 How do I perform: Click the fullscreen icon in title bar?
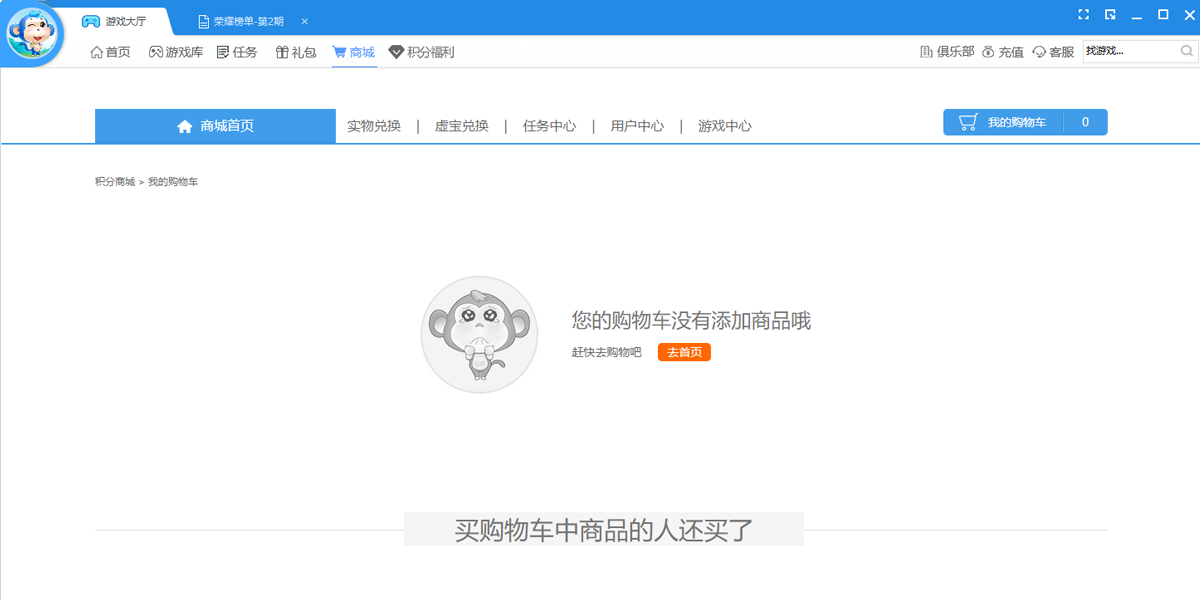tap(1083, 15)
